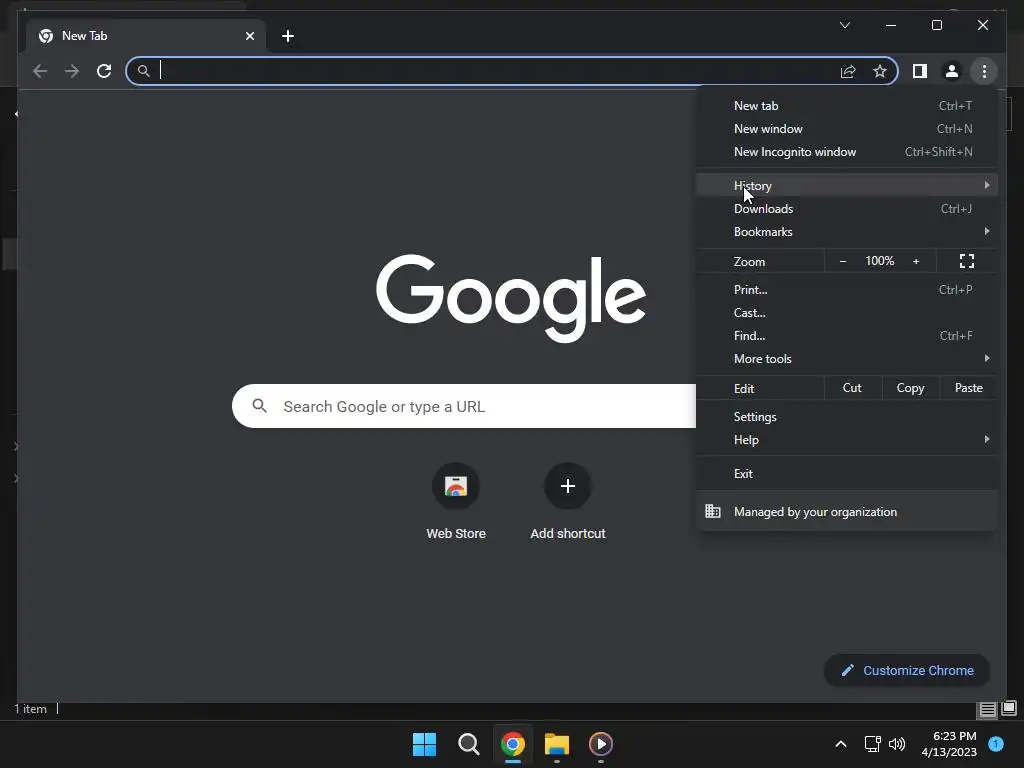Click Copy in the Edit row

click(910, 388)
